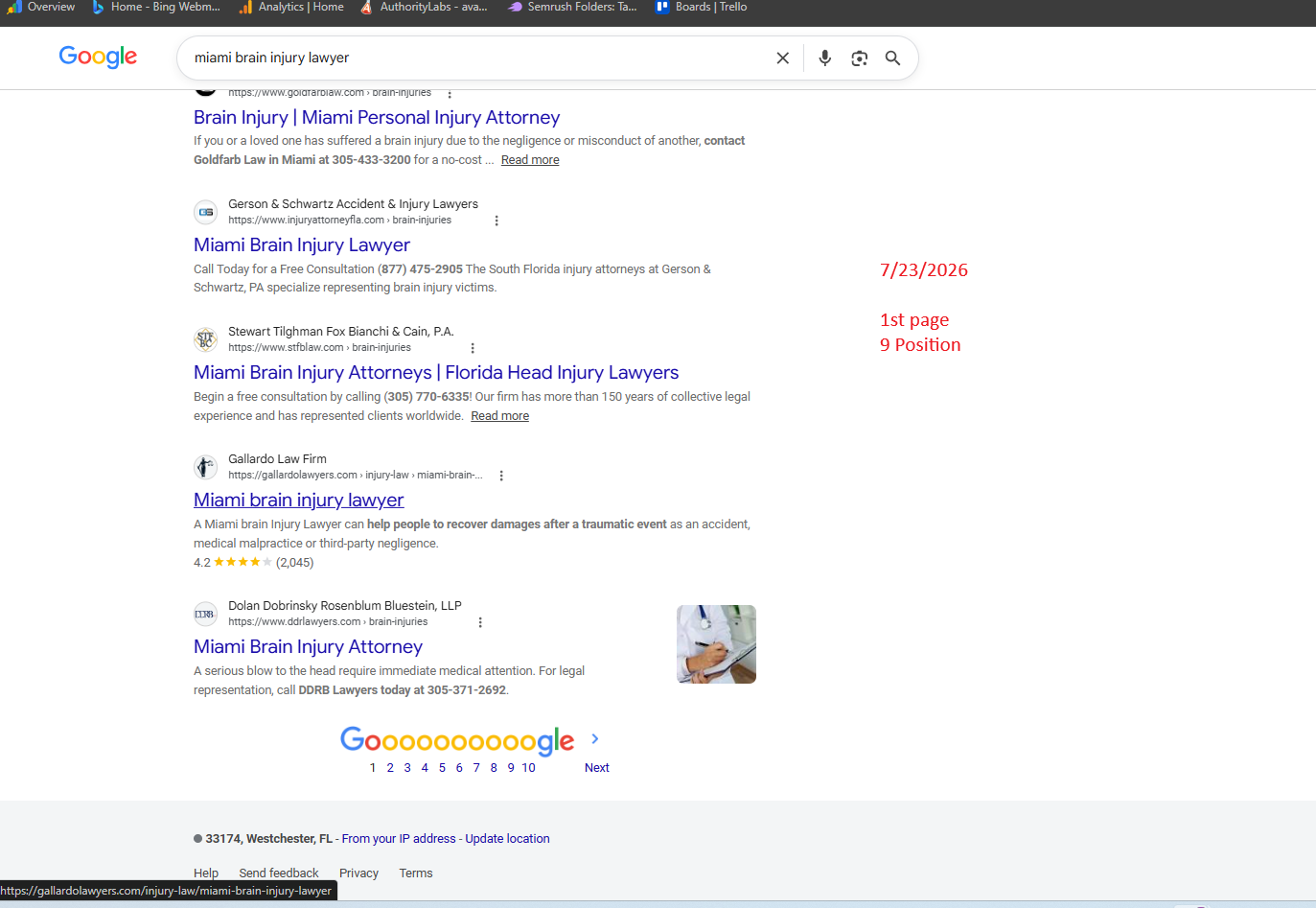1316x908 pixels.
Task: Open Gallardo's Miami brain injury lawyer link
Action: tap(299, 501)
